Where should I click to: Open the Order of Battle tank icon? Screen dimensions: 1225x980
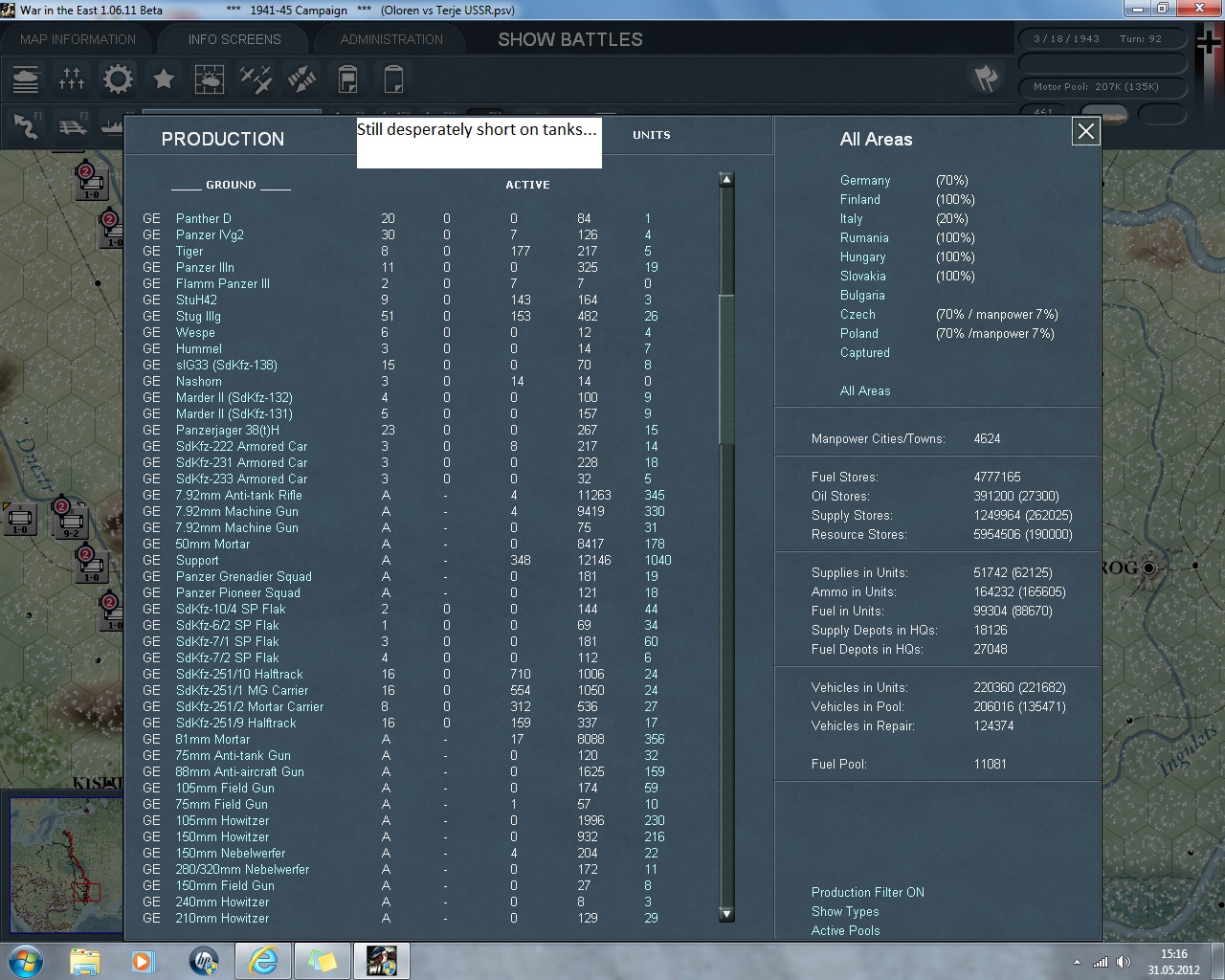point(26,78)
